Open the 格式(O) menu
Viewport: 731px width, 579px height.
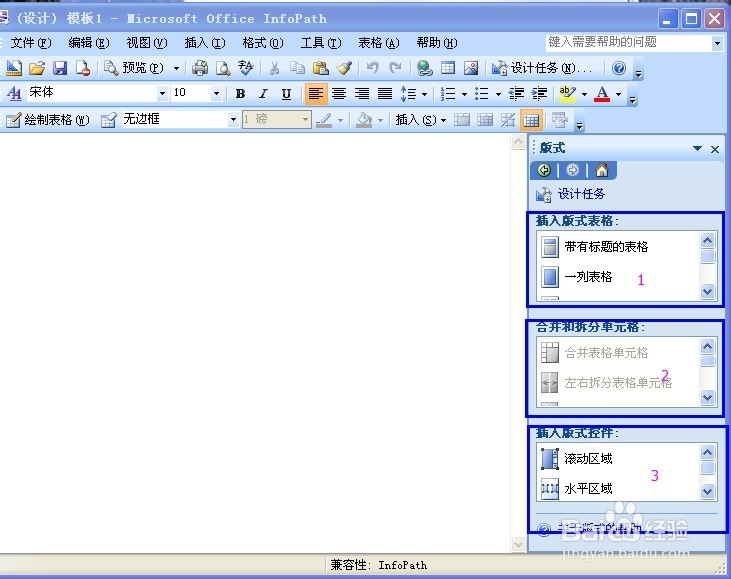pos(262,43)
